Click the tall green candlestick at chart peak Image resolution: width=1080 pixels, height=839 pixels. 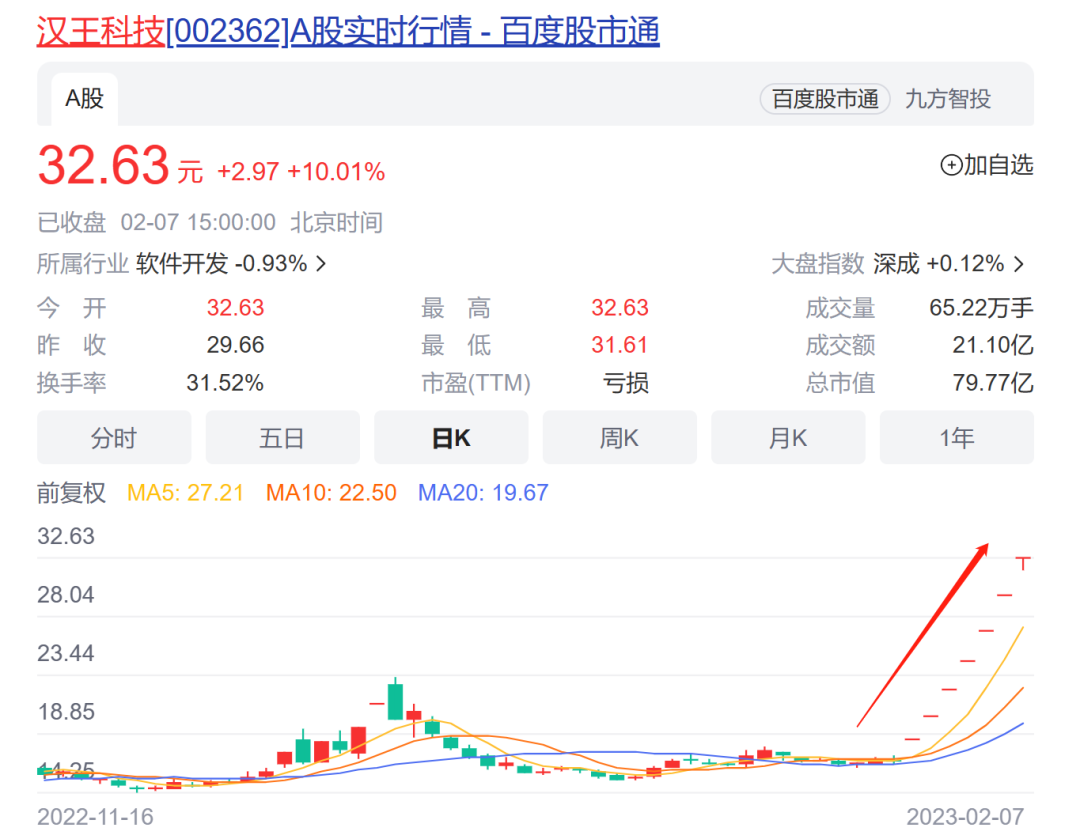coord(395,700)
